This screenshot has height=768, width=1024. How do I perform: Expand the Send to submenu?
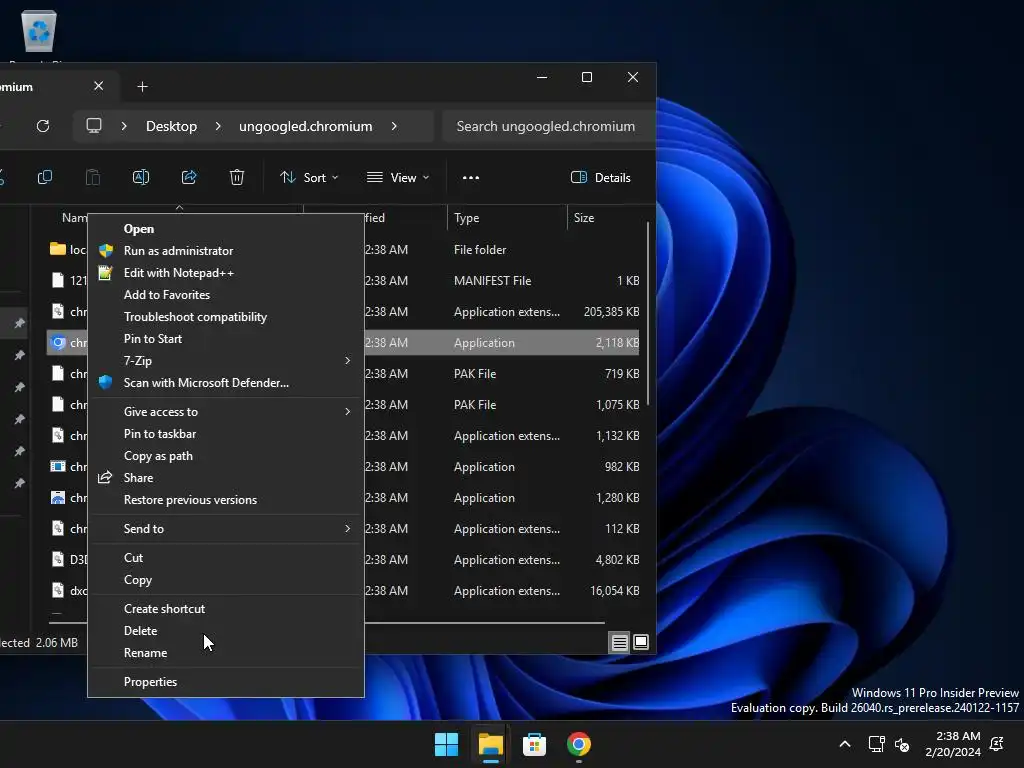pos(226,529)
